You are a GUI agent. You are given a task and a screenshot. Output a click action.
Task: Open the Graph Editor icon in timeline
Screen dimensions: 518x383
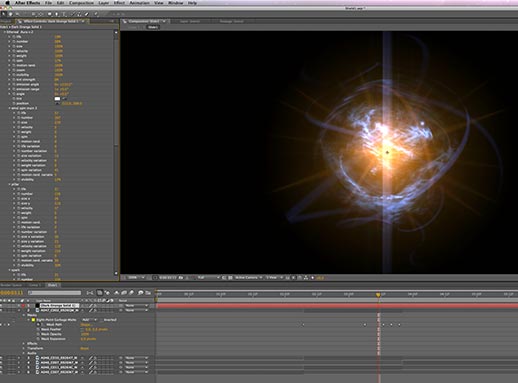coord(148,293)
